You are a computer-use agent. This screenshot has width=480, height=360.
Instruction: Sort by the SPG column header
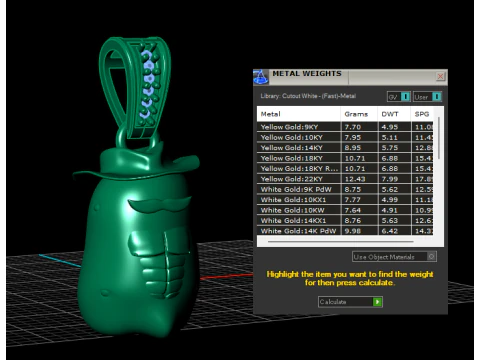coord(422,114)
